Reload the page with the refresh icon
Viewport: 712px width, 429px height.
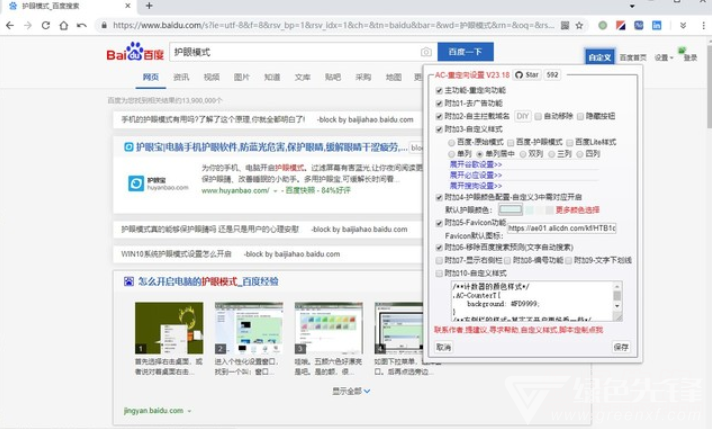coord(45,25)
